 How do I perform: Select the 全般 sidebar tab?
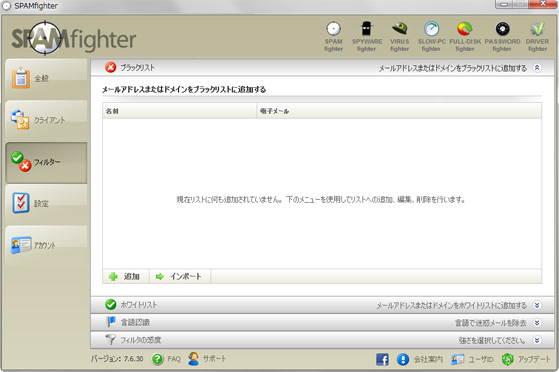46,79
